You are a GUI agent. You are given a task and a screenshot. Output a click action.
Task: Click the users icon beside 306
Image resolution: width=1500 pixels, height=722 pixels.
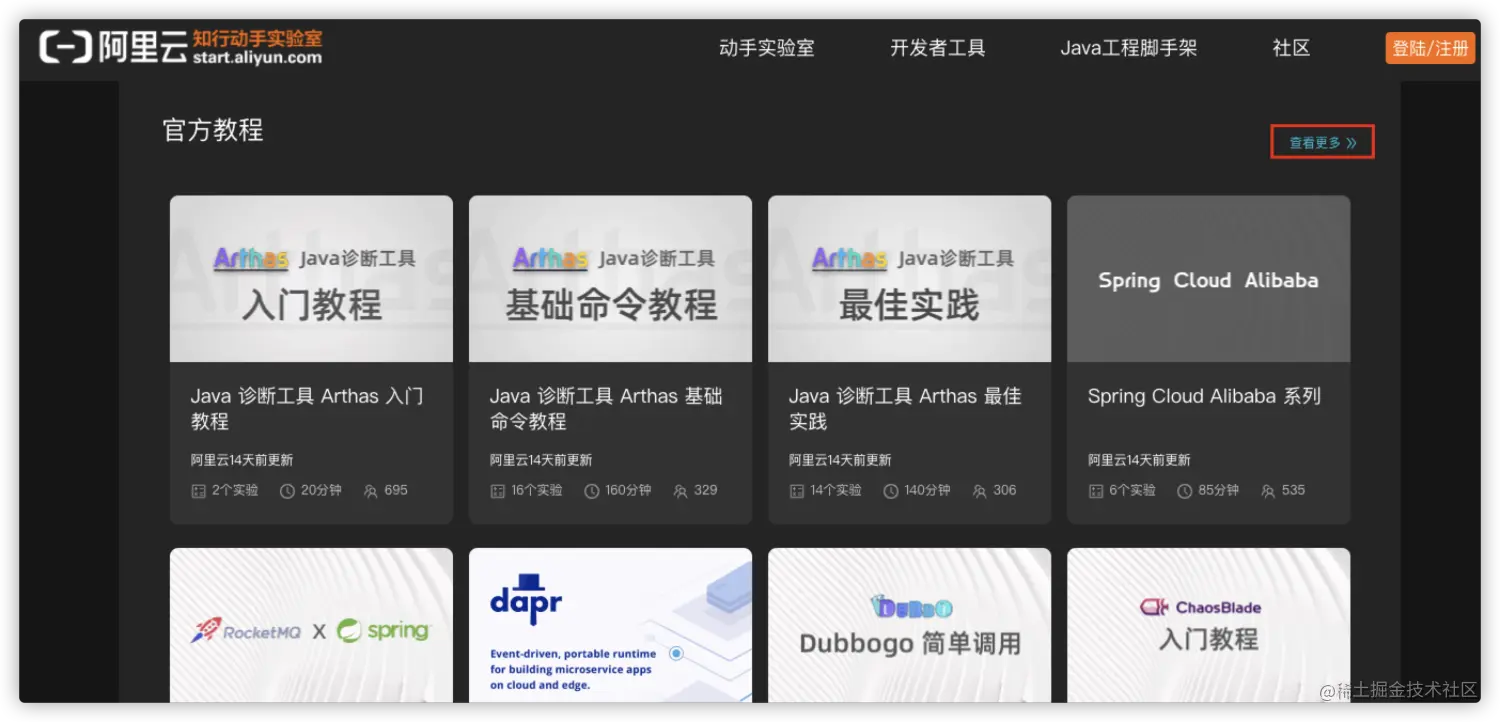click(x=980, y=491)
